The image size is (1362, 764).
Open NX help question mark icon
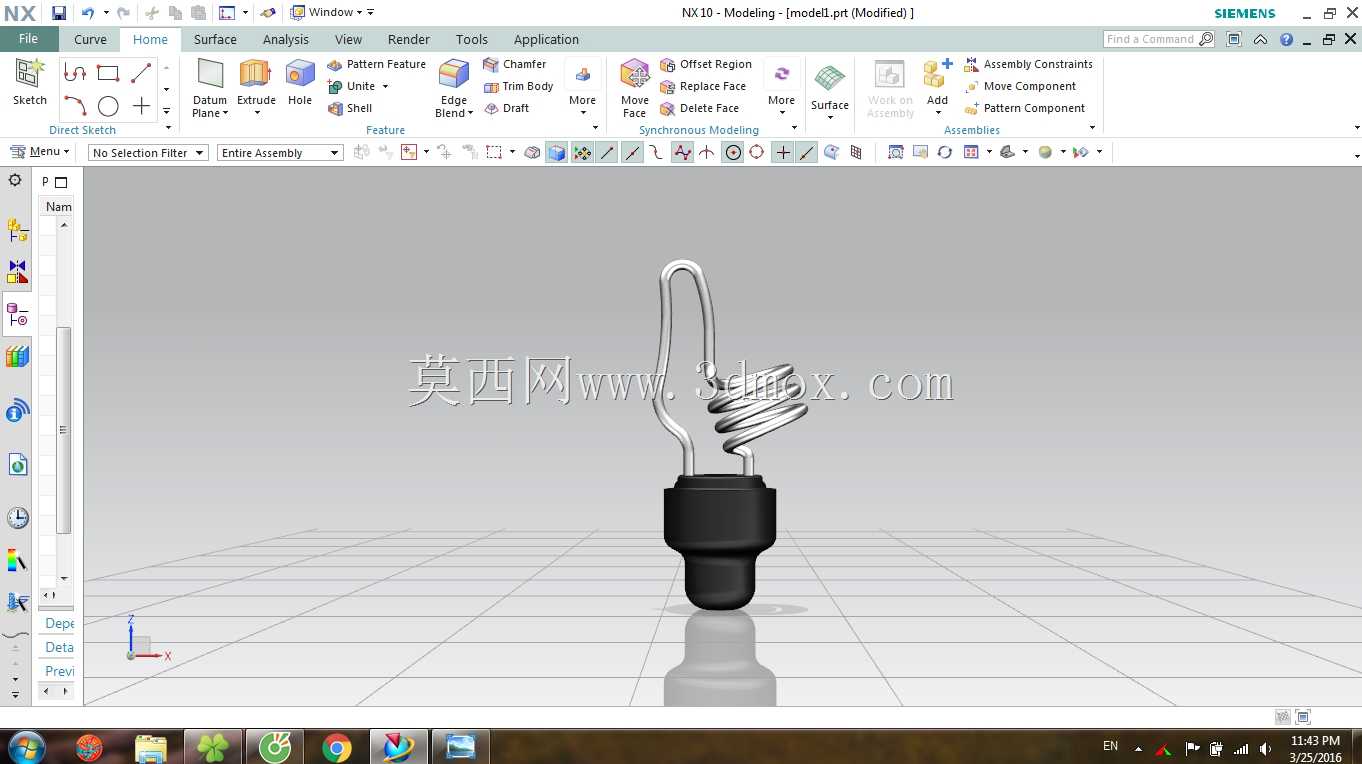point(1286,40)
